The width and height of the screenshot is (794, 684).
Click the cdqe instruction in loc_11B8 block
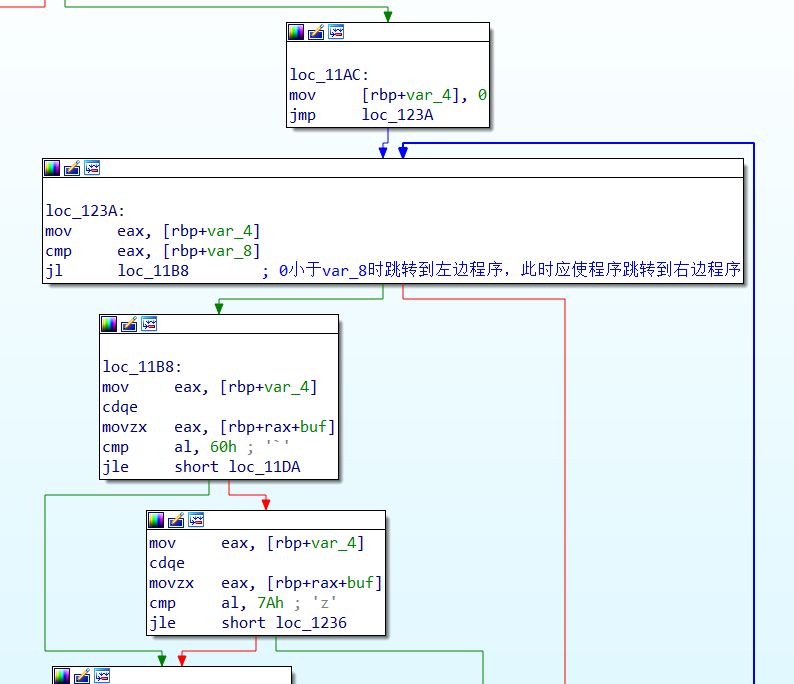[x=120, y=407]
